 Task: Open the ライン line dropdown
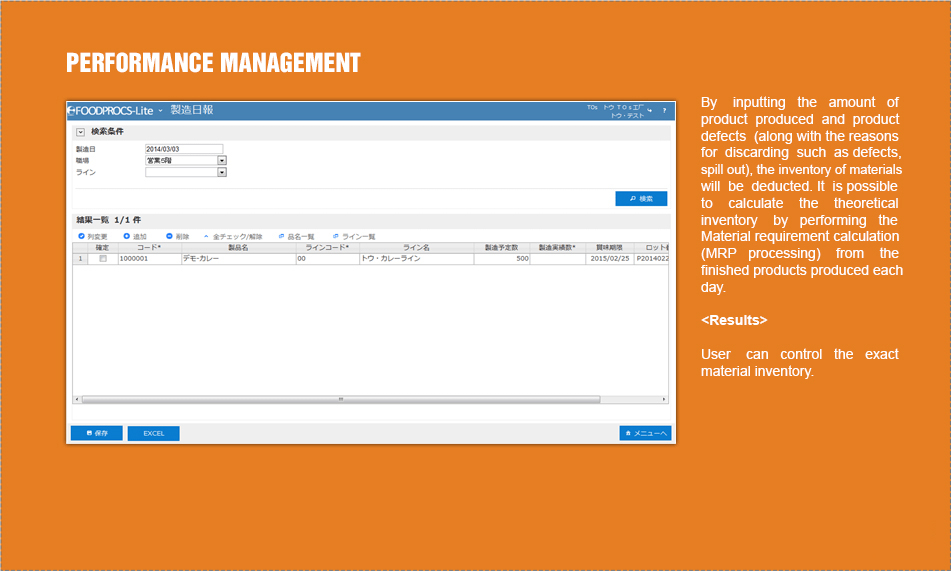(x=222, y=172)
